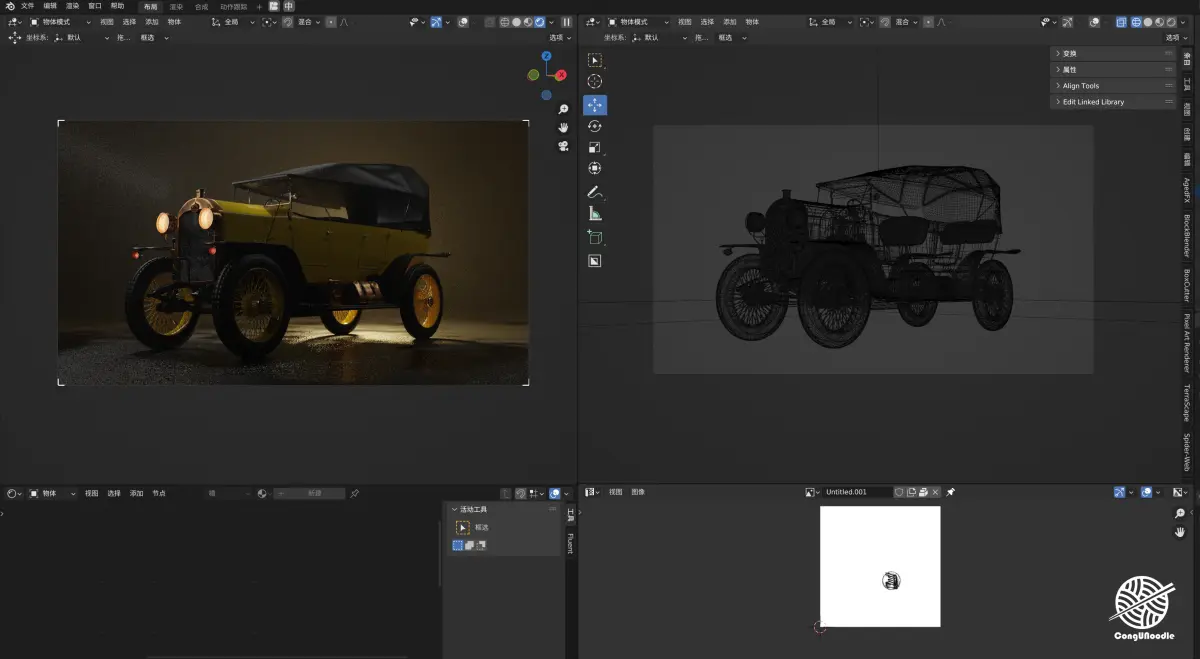The image size is (1200, 659).
Task: Open the 渲染 menu in top bar
Action: [x=72, y=6]
